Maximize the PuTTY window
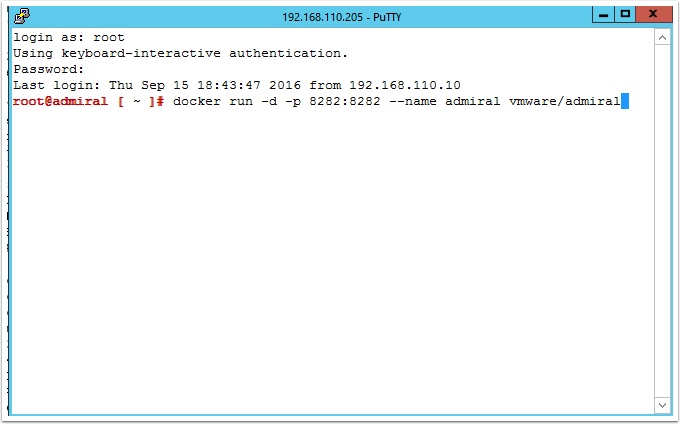 (625, 15)
